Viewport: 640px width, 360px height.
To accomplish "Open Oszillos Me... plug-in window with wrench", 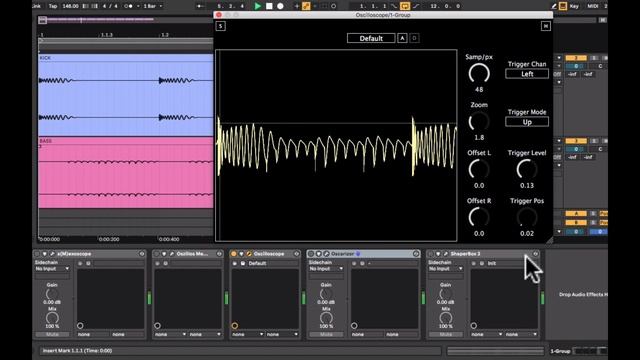I will (x=171, y=254).
